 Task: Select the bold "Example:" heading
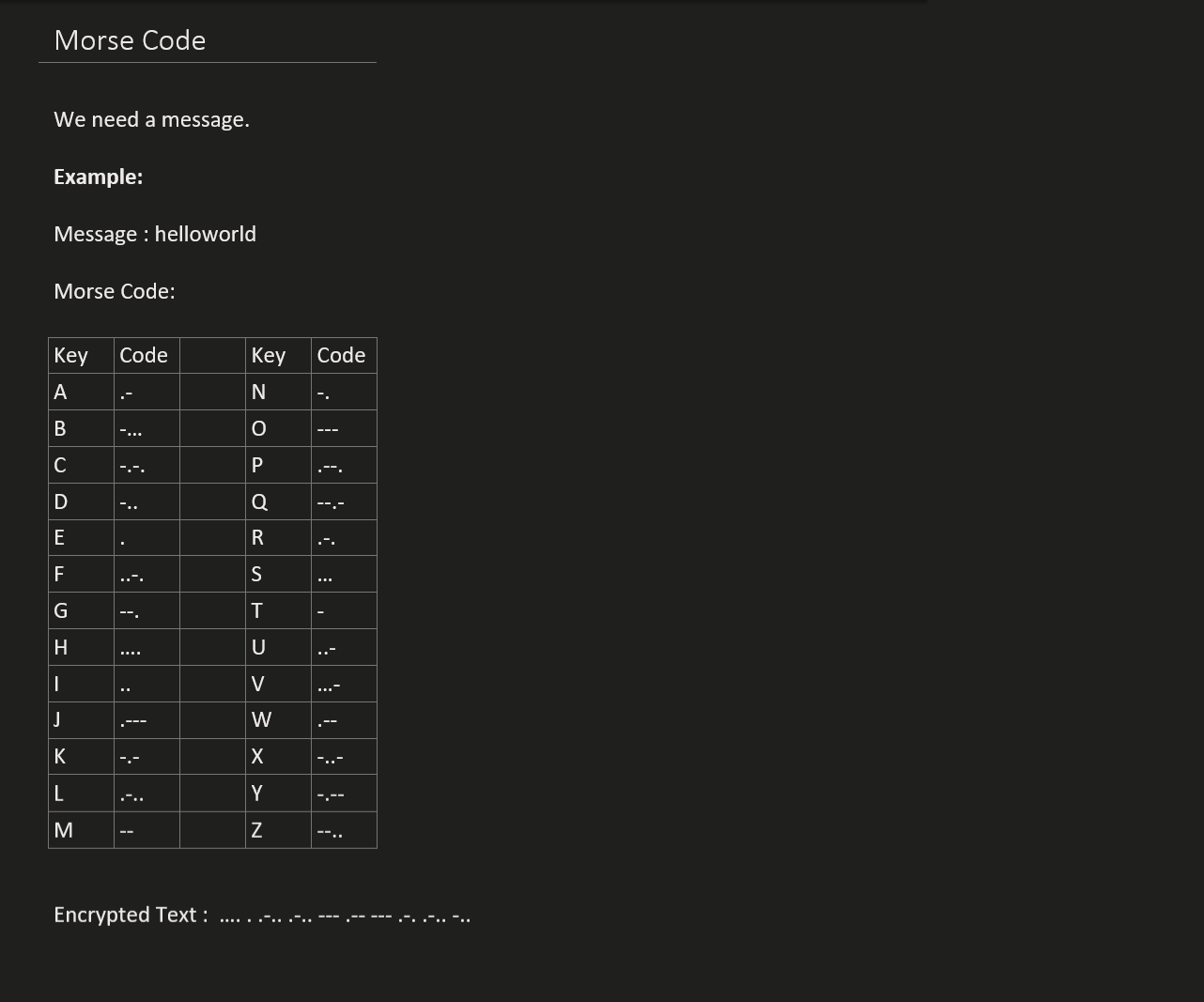click(x=99, y=177)
